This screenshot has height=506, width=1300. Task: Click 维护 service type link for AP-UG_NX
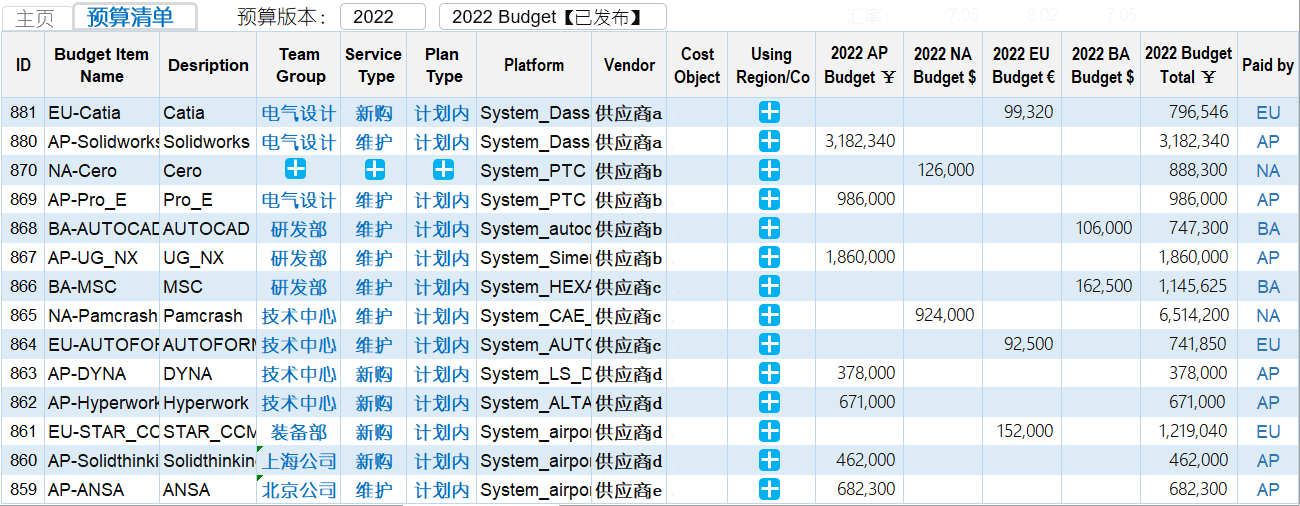tap(374, 258)
